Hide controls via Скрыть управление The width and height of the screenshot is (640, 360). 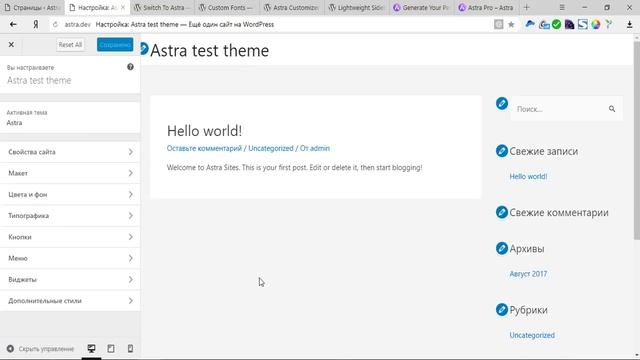[40, 349]
